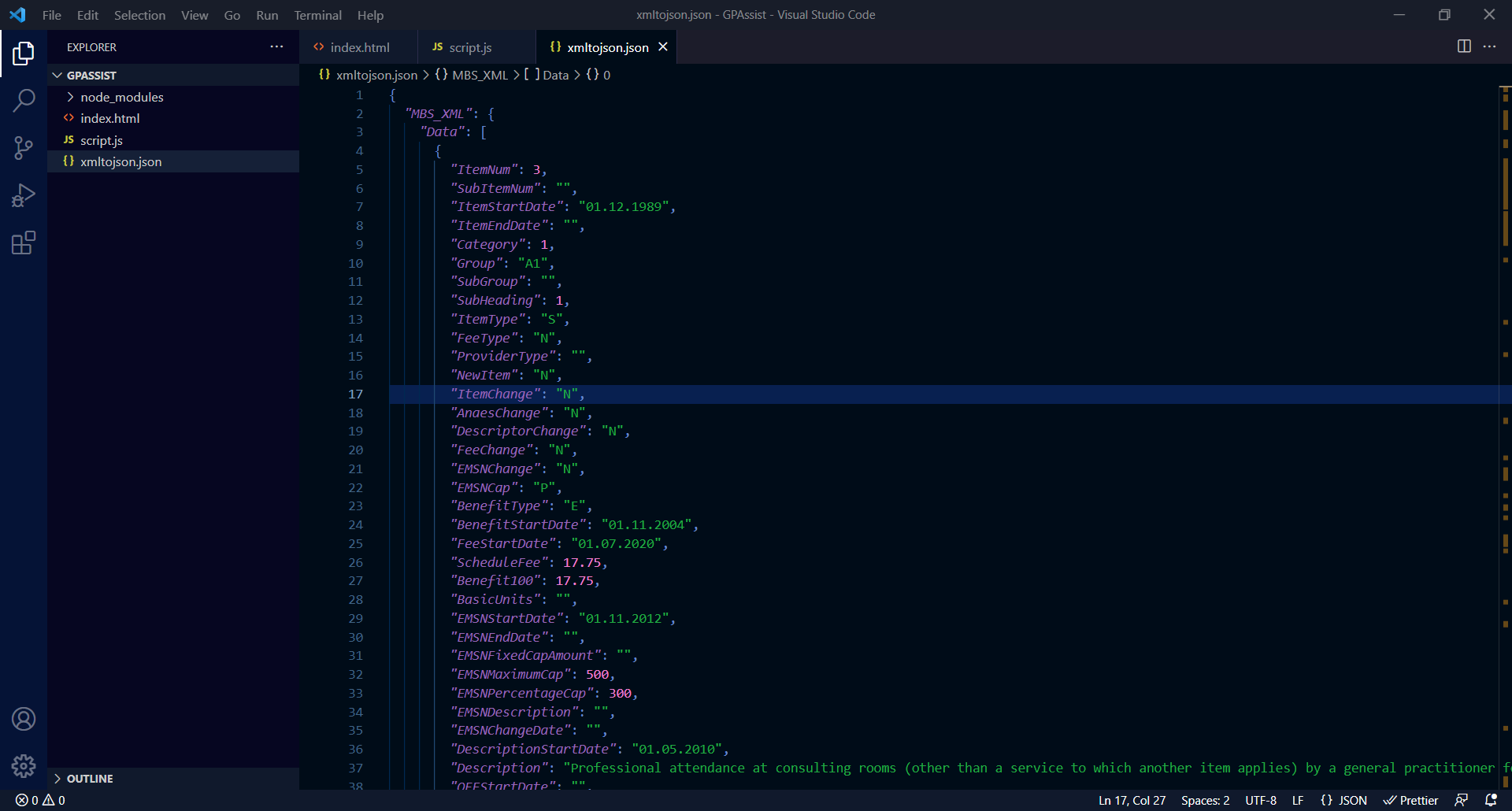Screen dimensions: 1512x811
Task: Click the "Group" value A1
Action: [x=532, y=263]
